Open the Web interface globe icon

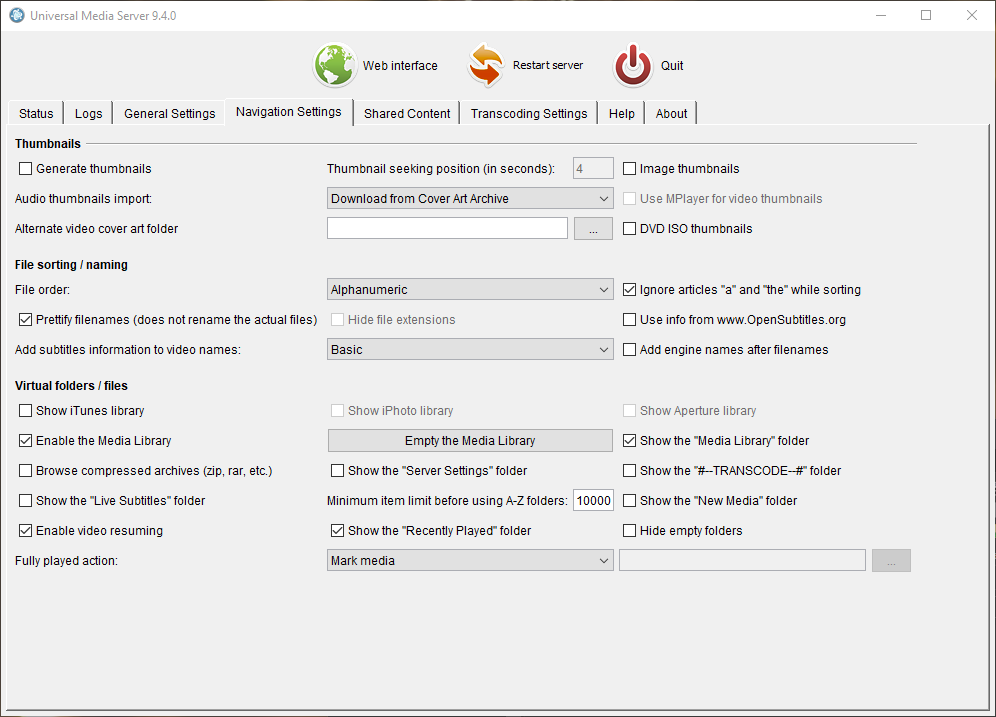click(334, 65)
